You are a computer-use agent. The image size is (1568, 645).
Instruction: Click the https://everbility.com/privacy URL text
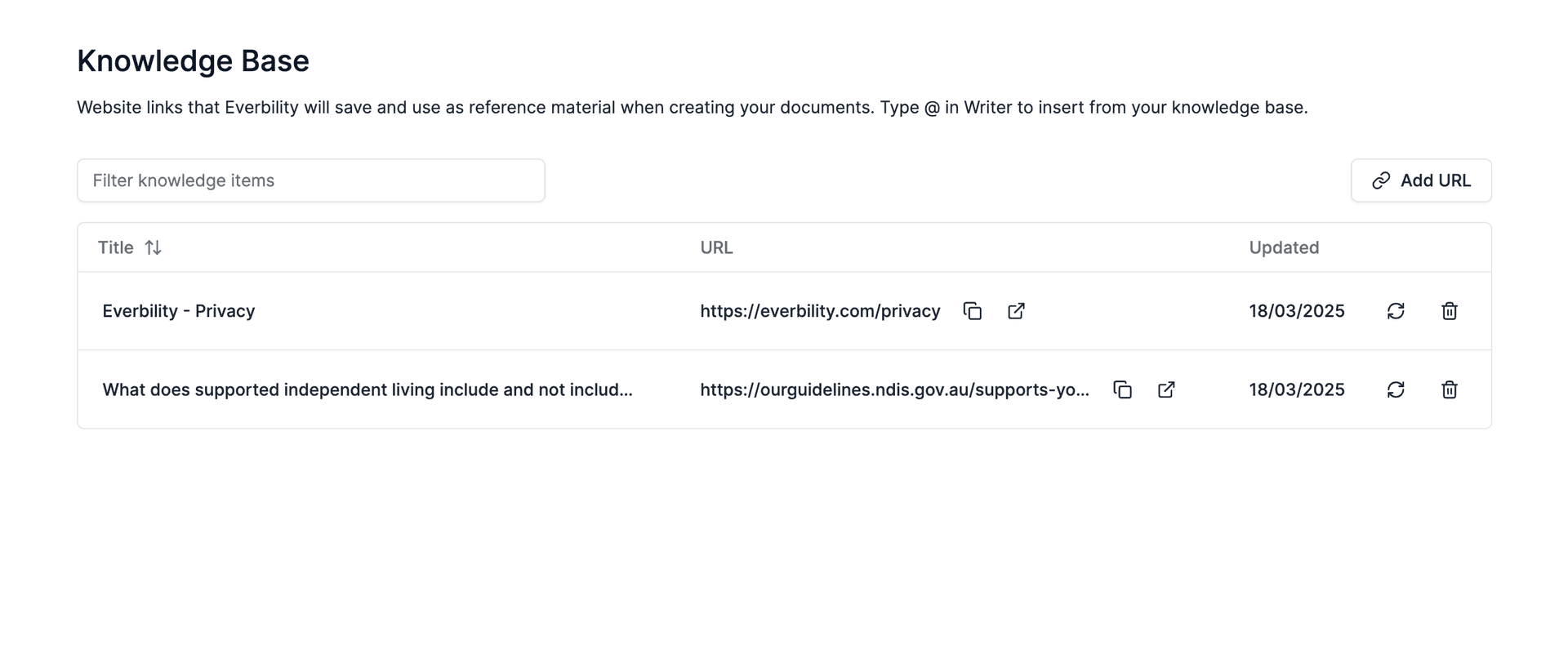[820, 311]
